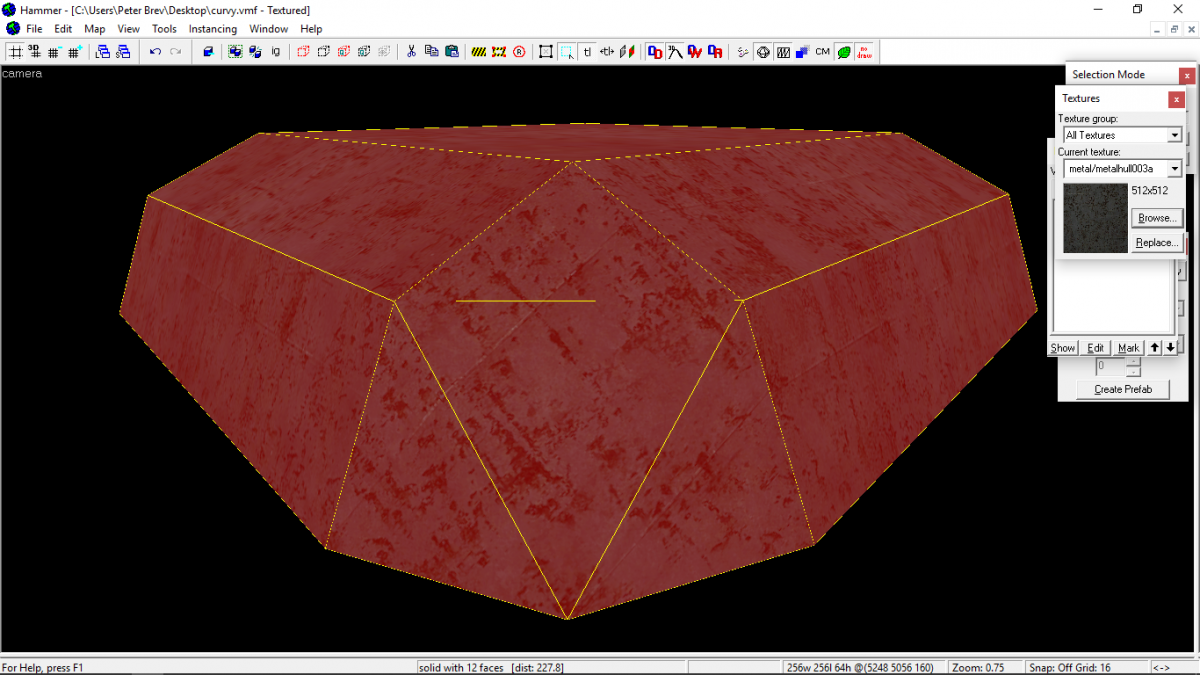Viewport: 1200px width, 675px height.
Task: Click the current texture thumbnail preview
Action: click(x=1094, y=217)
